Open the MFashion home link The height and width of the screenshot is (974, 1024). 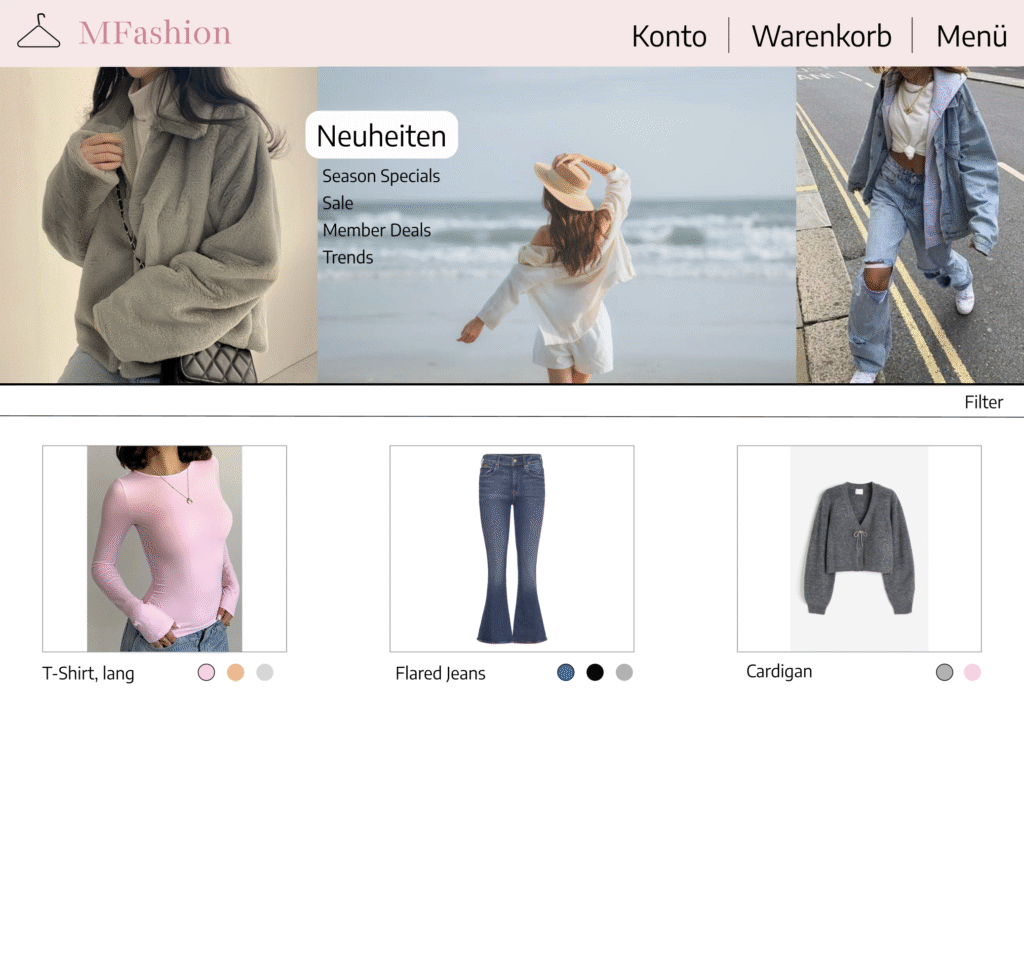(155, 33)
